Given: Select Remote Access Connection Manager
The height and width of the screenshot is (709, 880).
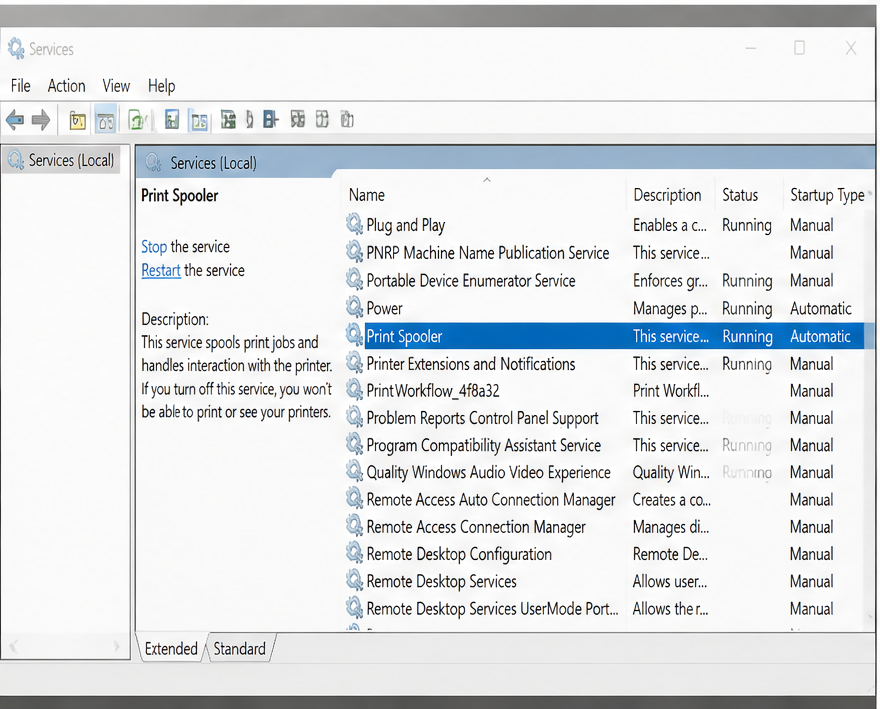Looking at the screenshot, I should click(476, 527).
